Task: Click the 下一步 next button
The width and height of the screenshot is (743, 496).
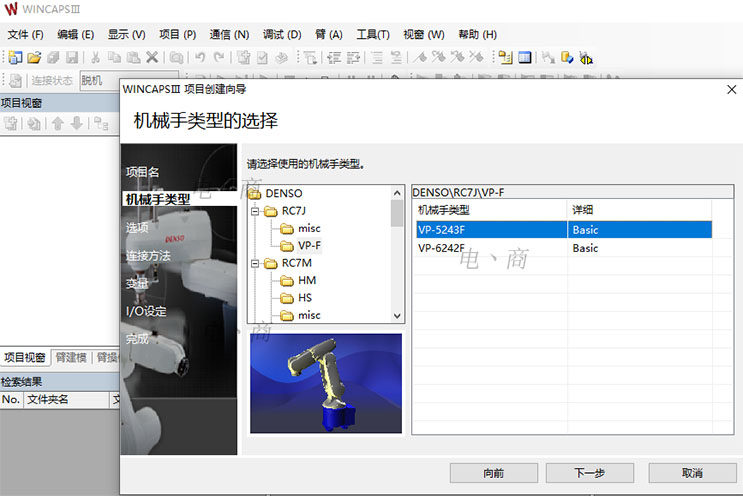Action: [x=590, y=473]
